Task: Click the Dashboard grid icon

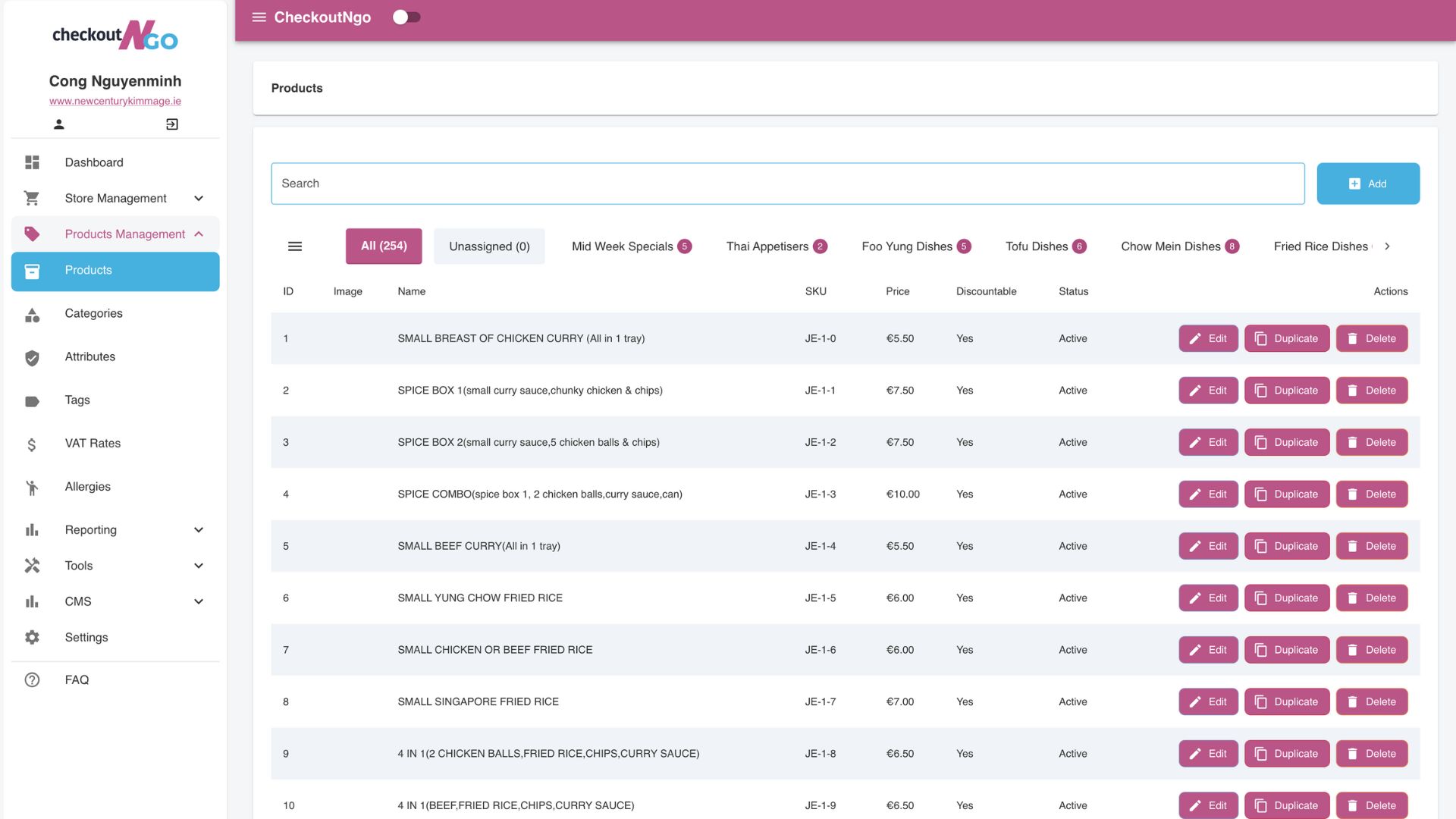Action: pyautogui.click(x=32, y=162)
